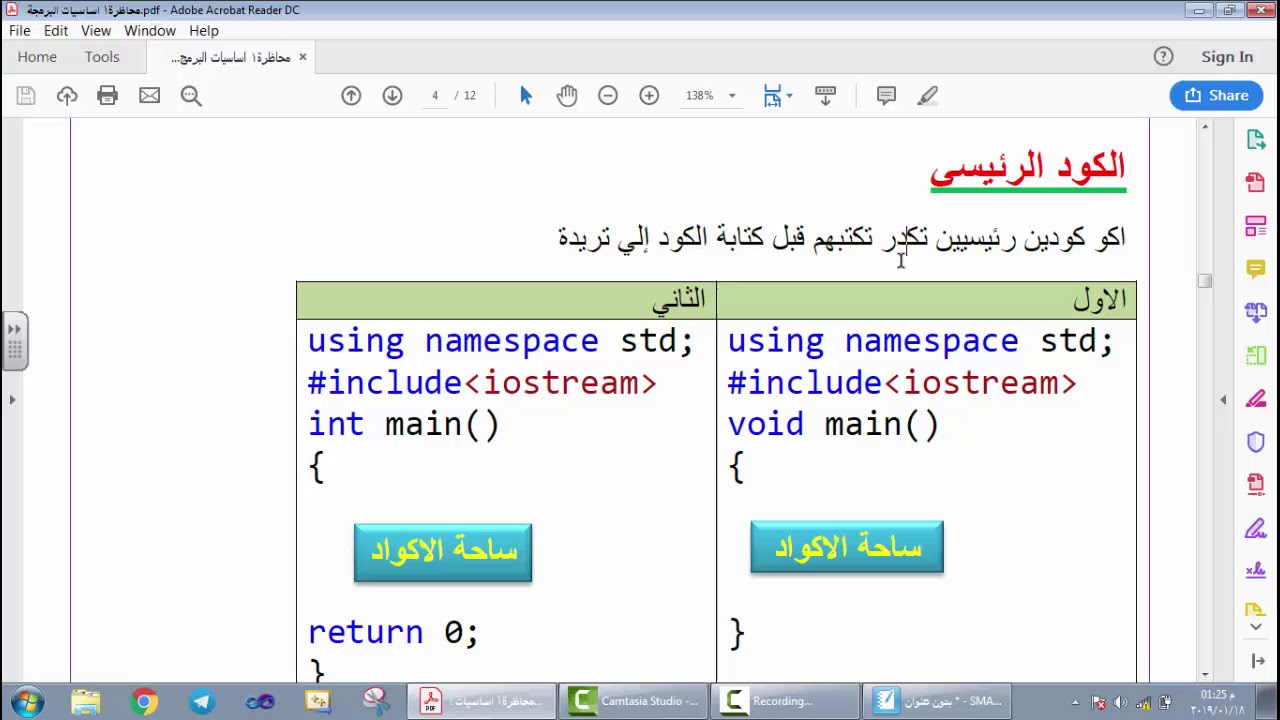
Task: Click the 'void main()' code line
Action: pyautogui.click(x=834, y=425)
